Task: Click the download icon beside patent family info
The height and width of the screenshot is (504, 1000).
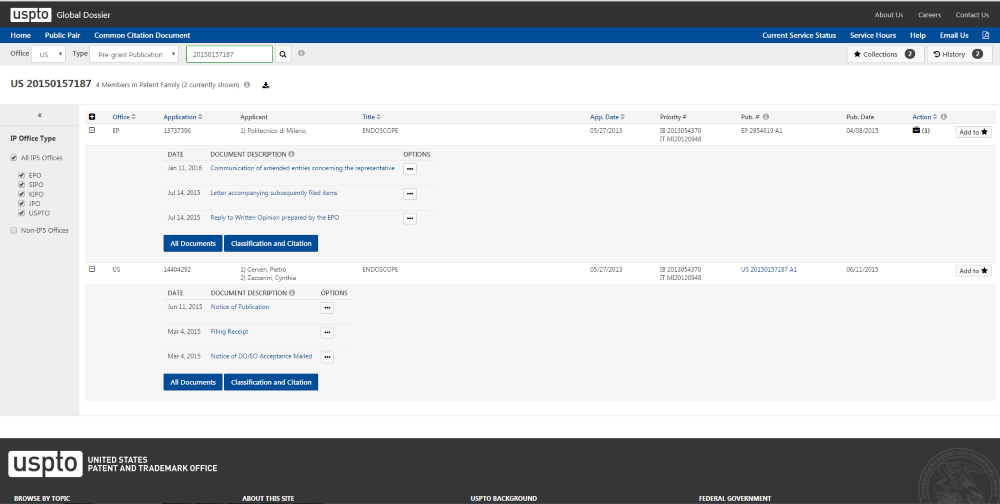Action: click(x=266, y=85)
